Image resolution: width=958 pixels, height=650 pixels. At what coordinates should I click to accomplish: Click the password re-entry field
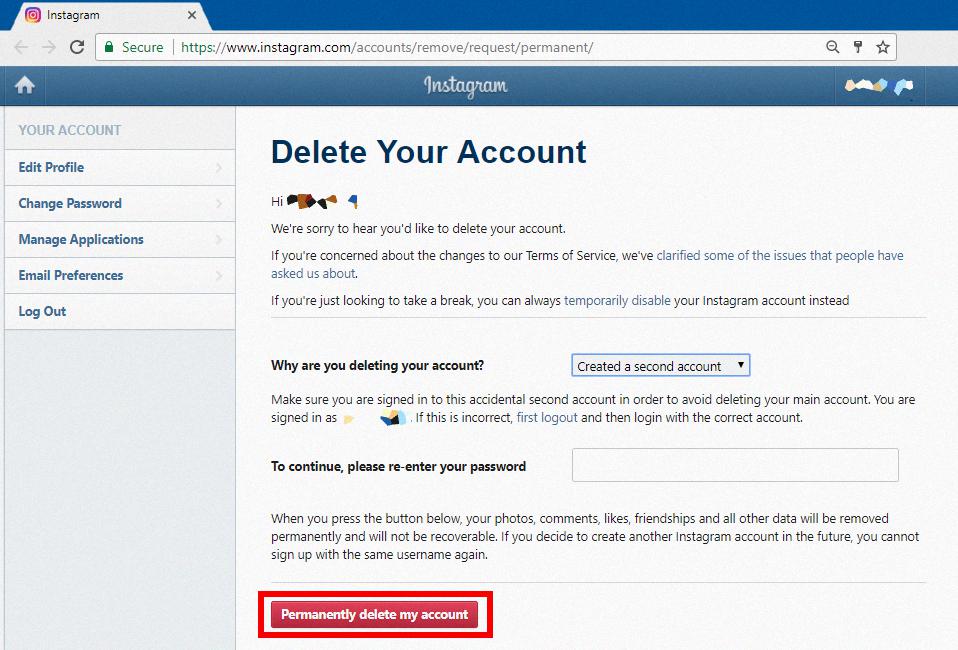pos(735,465)
